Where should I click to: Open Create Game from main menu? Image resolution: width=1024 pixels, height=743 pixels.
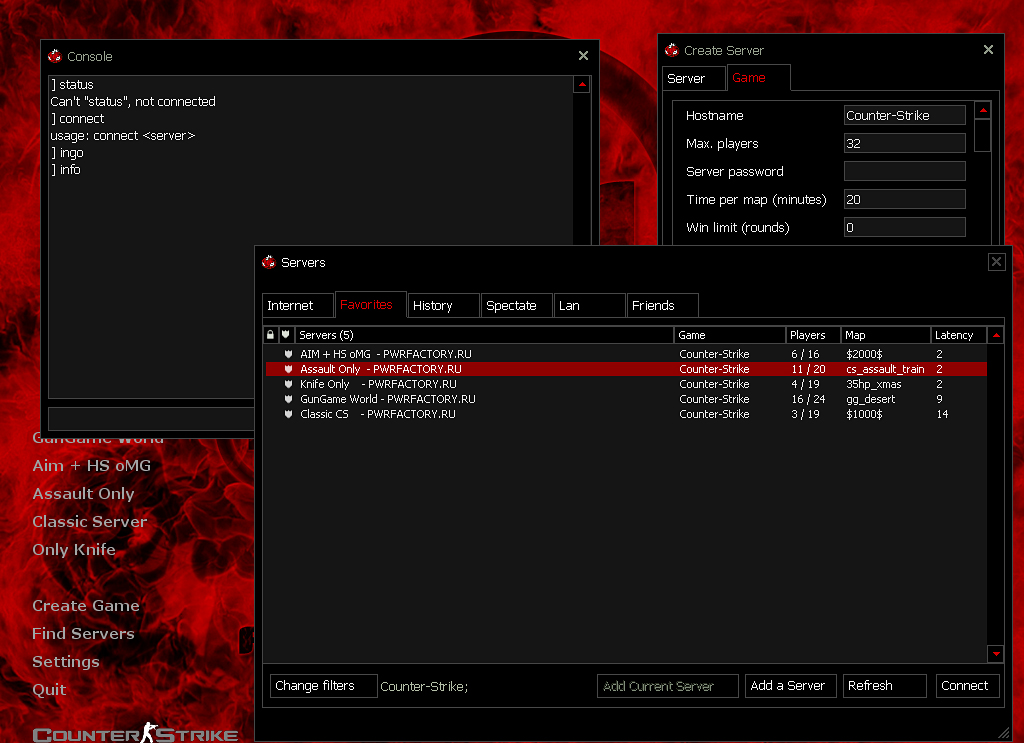coord(86,605)
